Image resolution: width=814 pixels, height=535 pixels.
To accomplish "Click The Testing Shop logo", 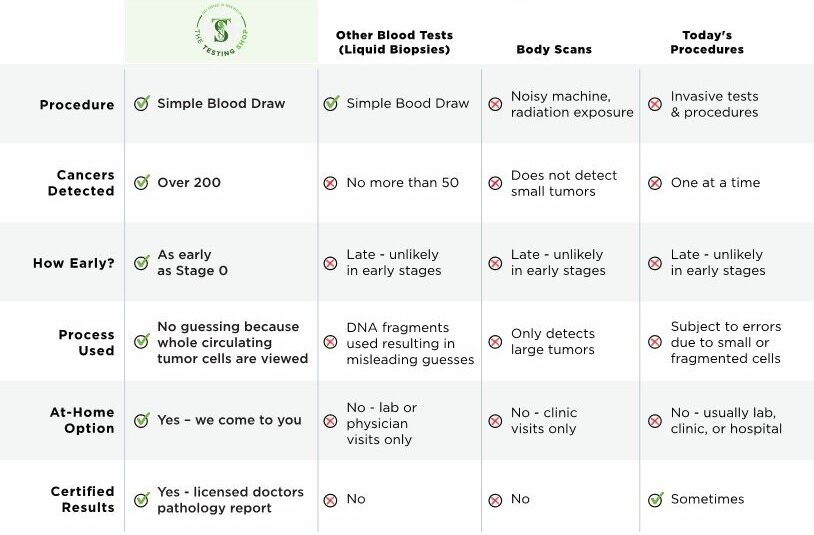I will point(221,32).
